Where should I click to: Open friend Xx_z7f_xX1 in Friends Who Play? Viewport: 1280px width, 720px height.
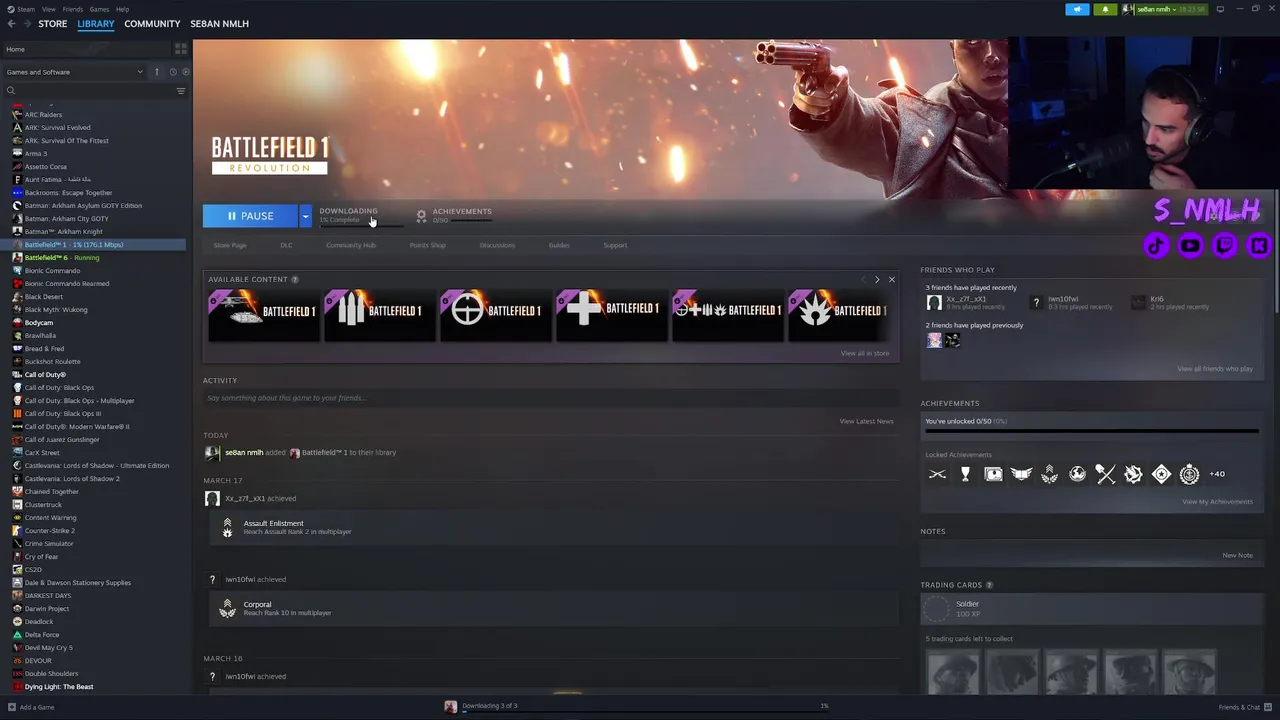pyautogui.click(x=965, y=302)
